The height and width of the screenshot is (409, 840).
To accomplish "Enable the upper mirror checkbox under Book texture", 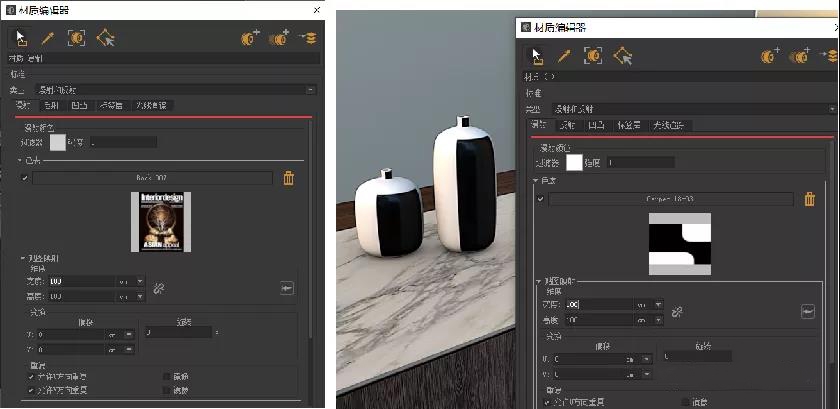I will click(x=166, y=377).
